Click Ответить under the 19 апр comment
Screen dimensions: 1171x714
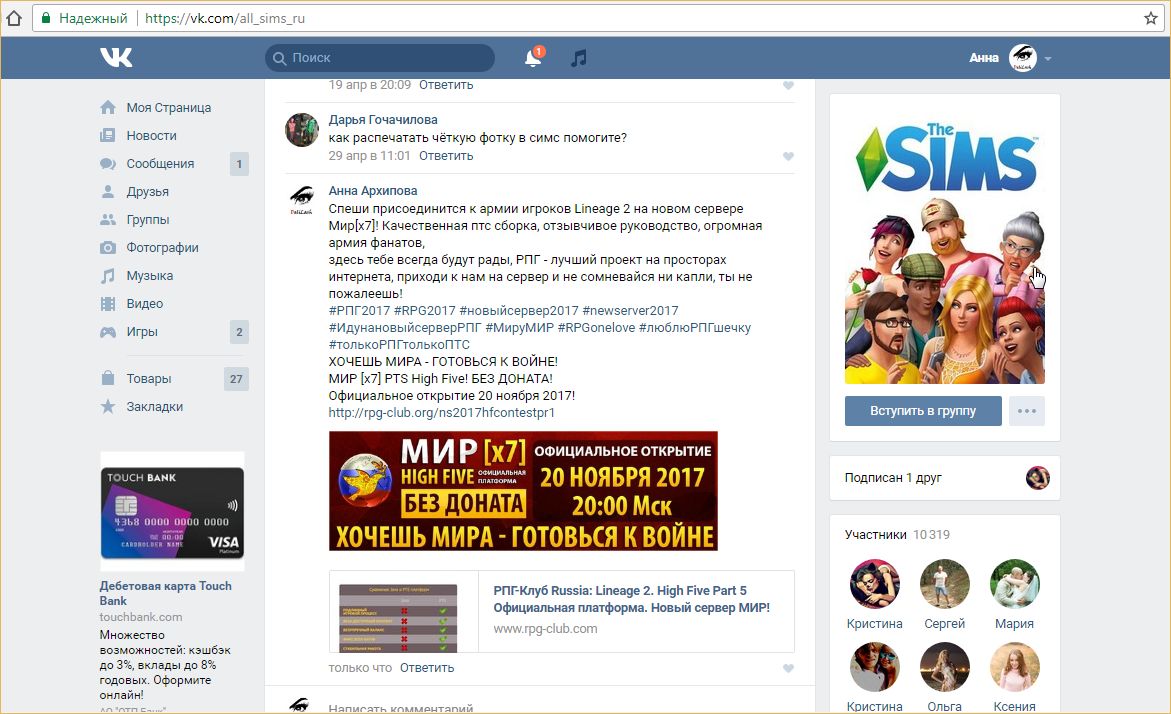pyautogui.click(x=446, y=84)
